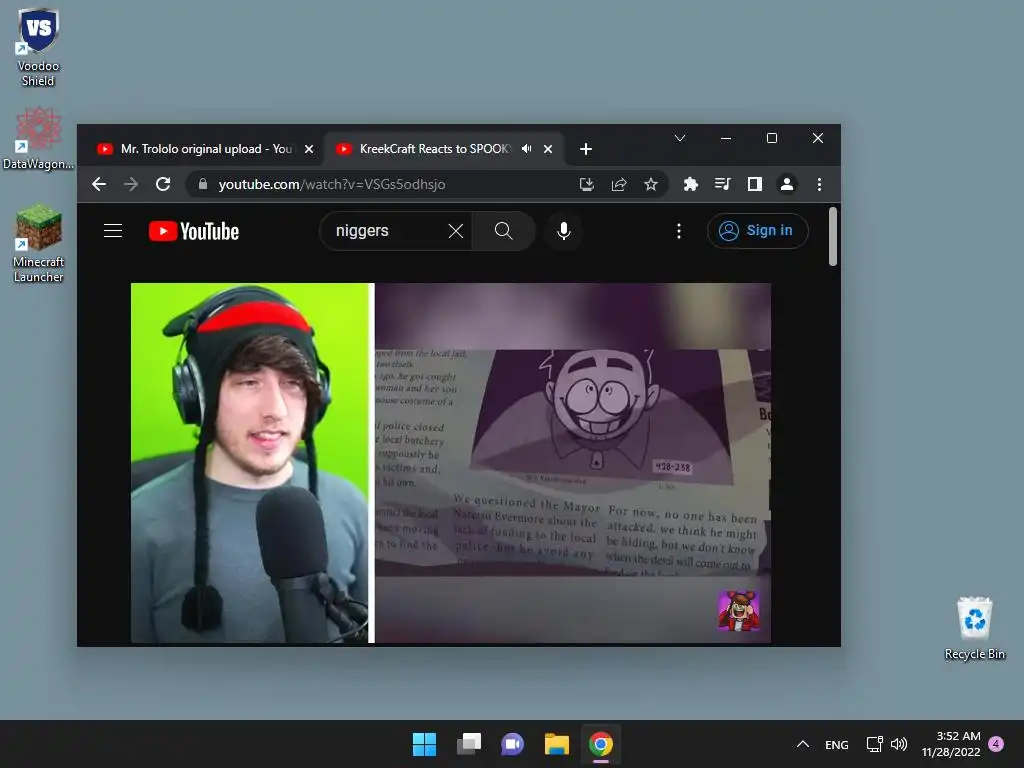Open the volume control in system tray

pos(899,744)
